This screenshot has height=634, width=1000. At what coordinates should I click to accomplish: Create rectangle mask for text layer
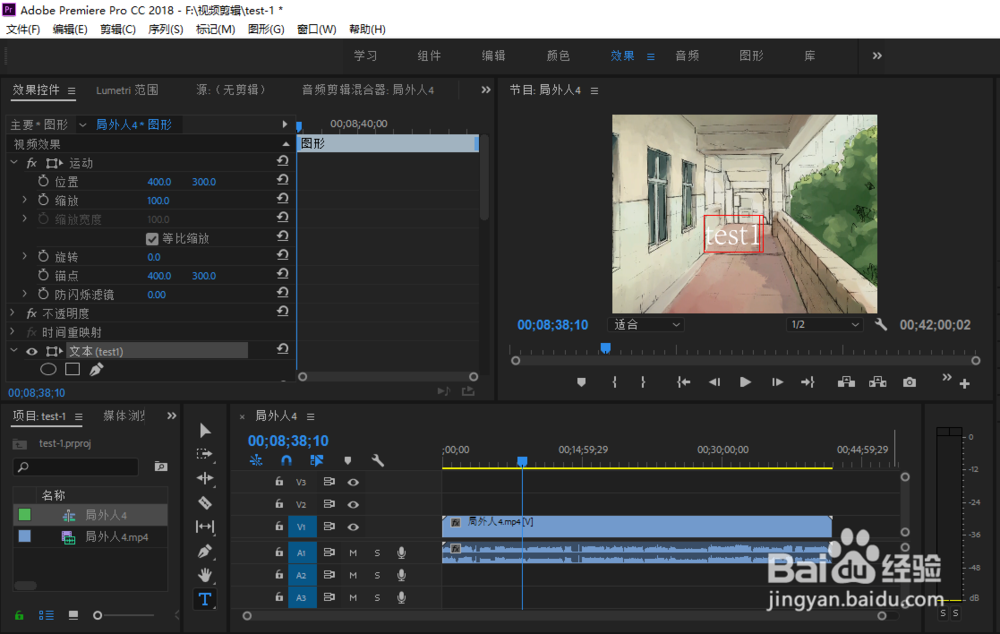(73, 369)
